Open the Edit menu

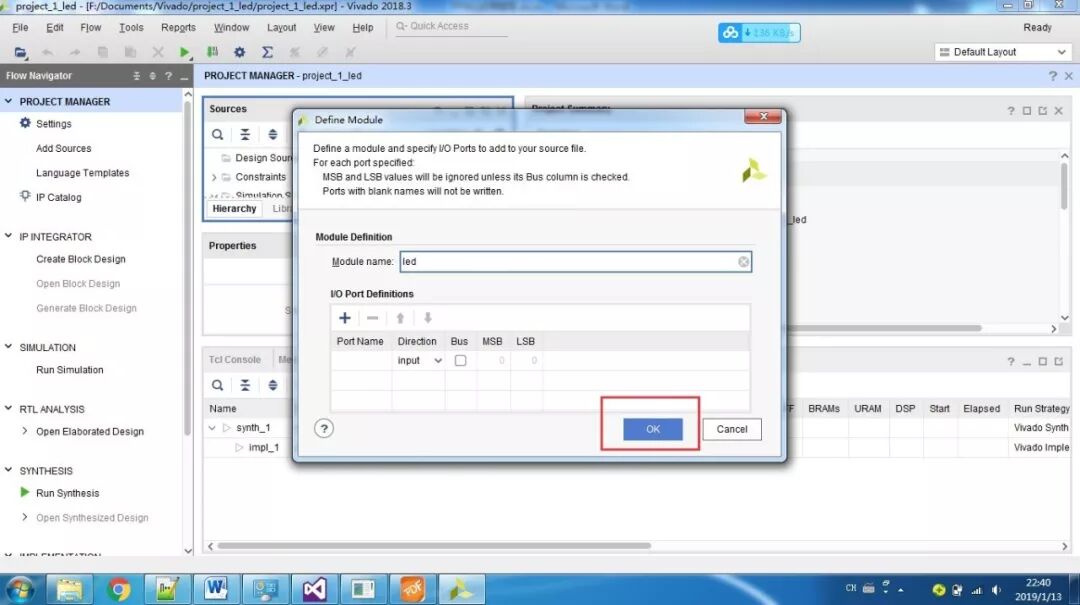54,28
